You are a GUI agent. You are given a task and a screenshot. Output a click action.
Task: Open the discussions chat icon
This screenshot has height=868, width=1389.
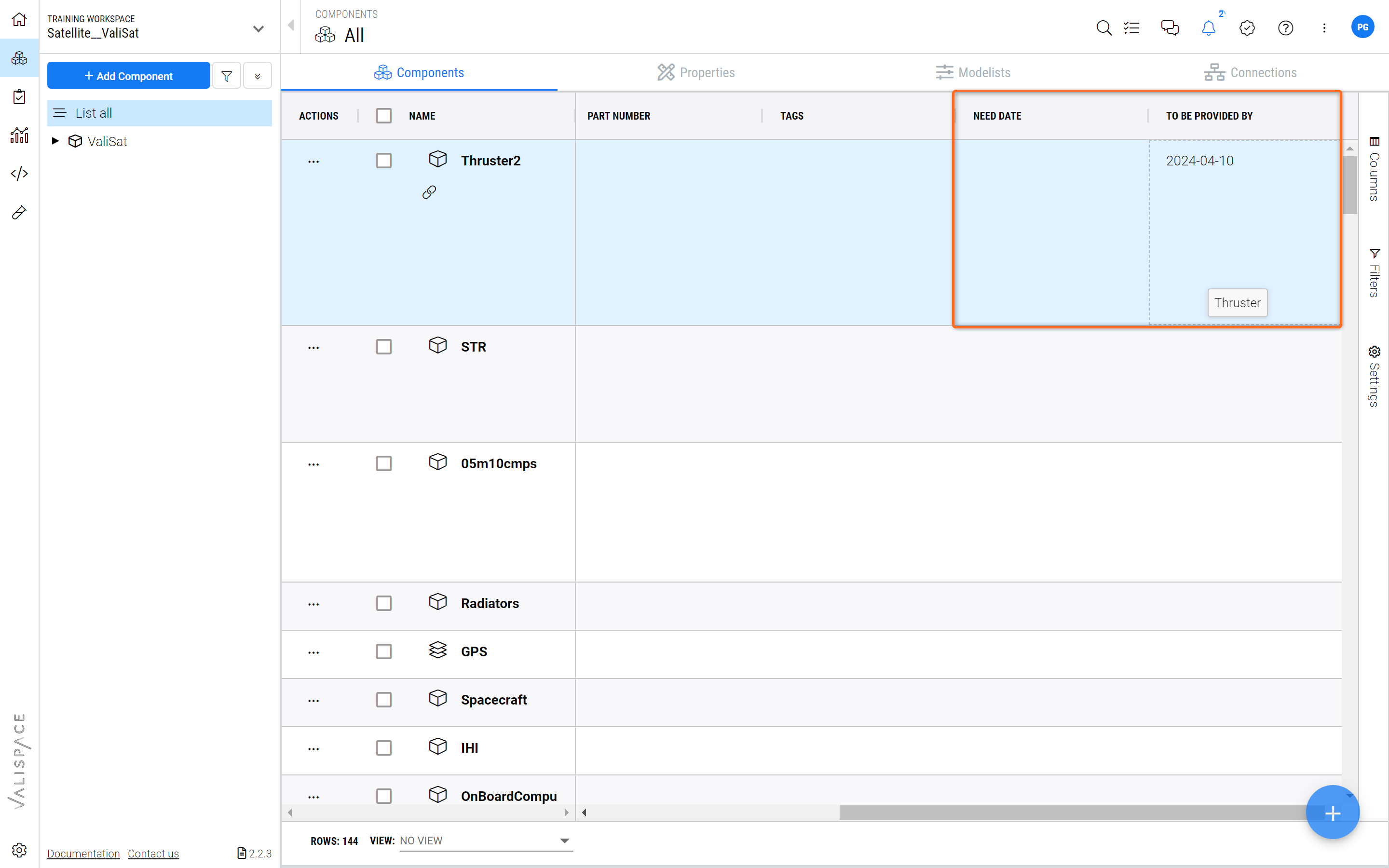[1170, 27]
